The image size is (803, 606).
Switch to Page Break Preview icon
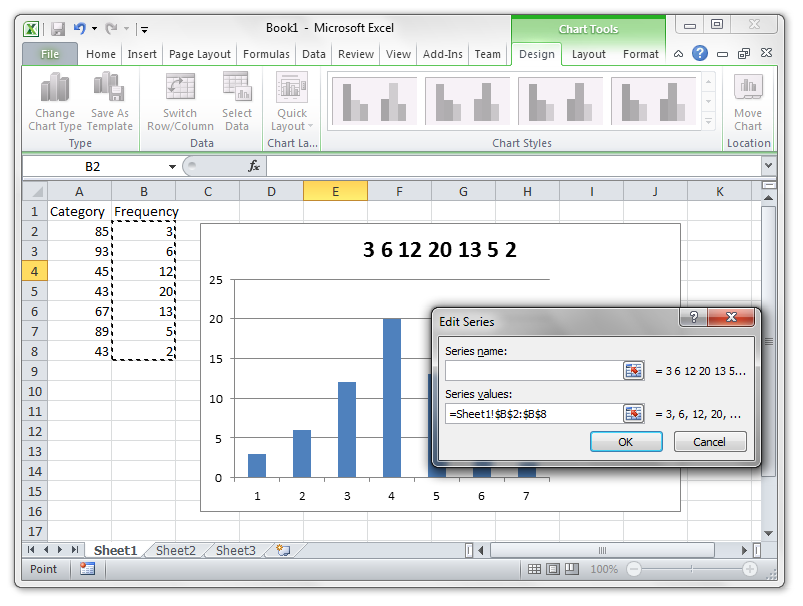572,569
